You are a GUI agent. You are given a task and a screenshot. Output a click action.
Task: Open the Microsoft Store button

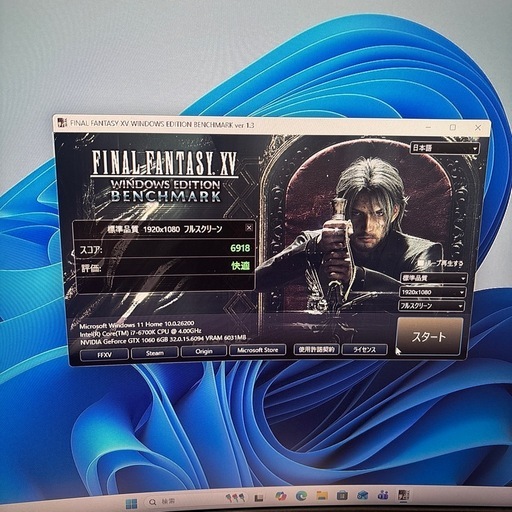pyautogui.click(x=257, y=350)
